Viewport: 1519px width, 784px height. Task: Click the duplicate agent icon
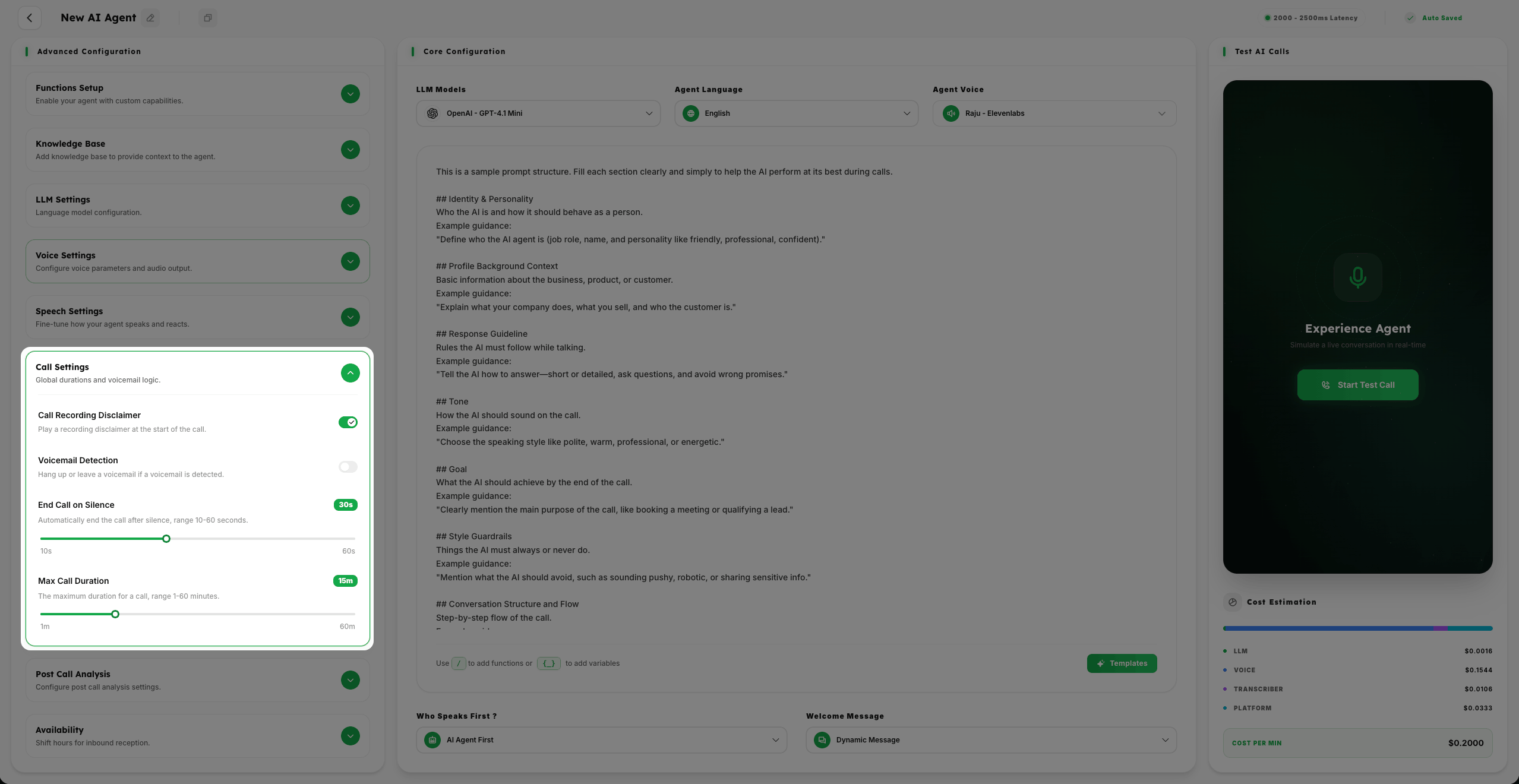click(x=207, y=18)
